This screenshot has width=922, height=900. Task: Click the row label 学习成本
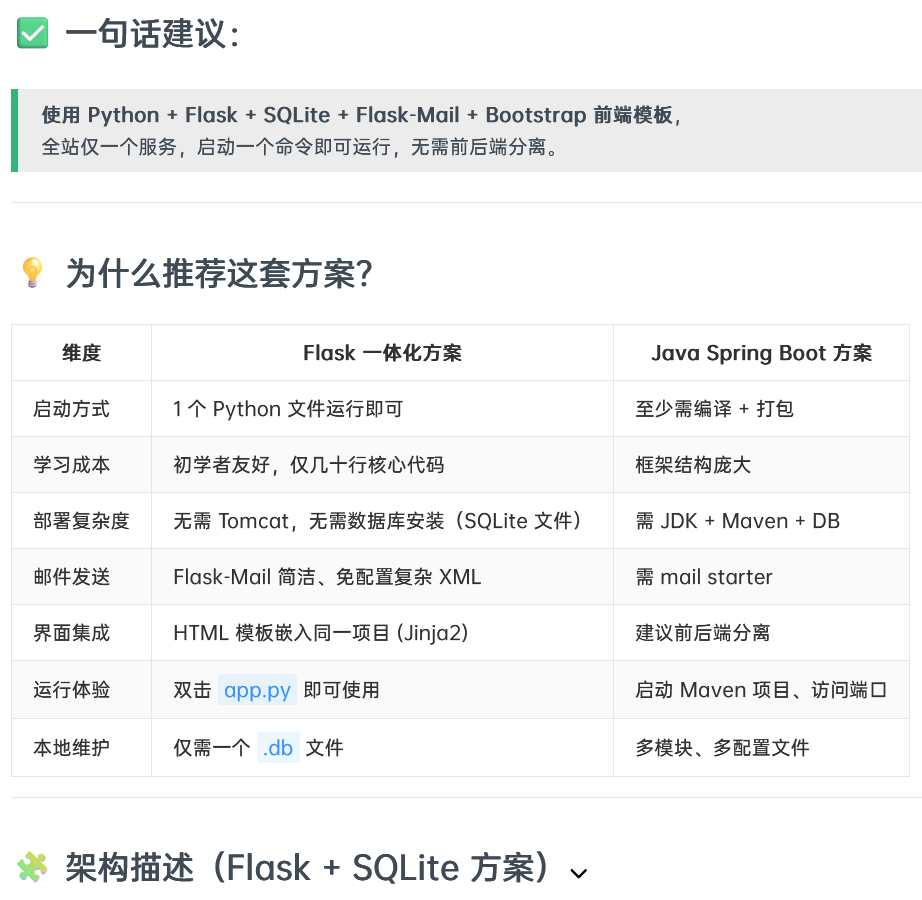click(x=72, y=464)
